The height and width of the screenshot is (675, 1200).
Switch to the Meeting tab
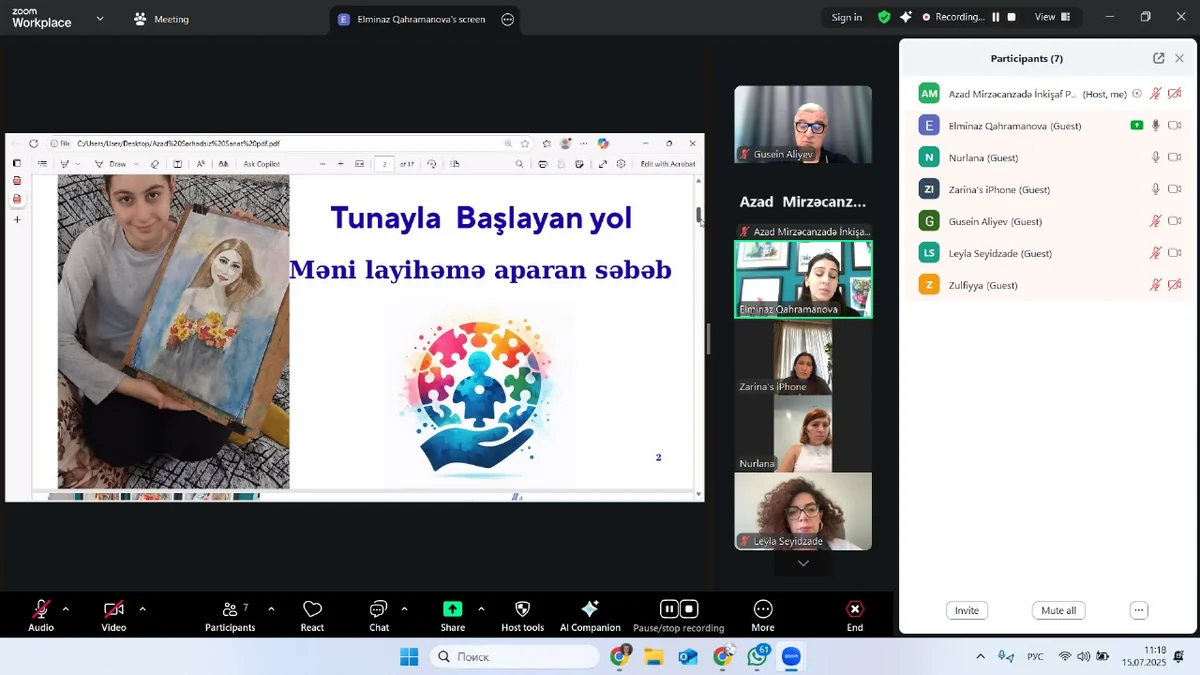pos(161,19)
